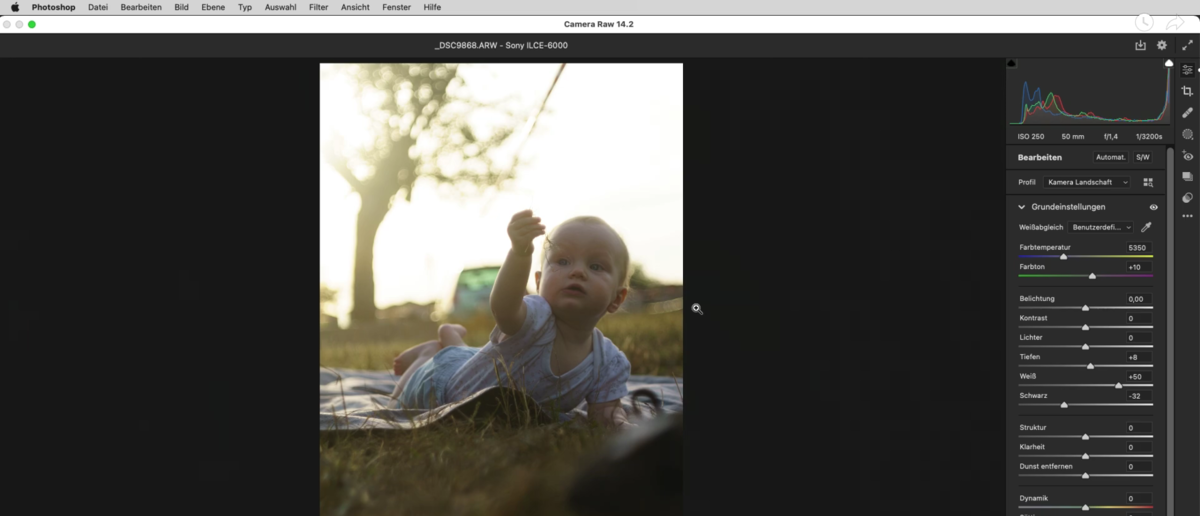Viewport: 1200px width, 516px height.
Task: Toggle highlight clipping warning in histogram
Action: [x=1168, y=64]
